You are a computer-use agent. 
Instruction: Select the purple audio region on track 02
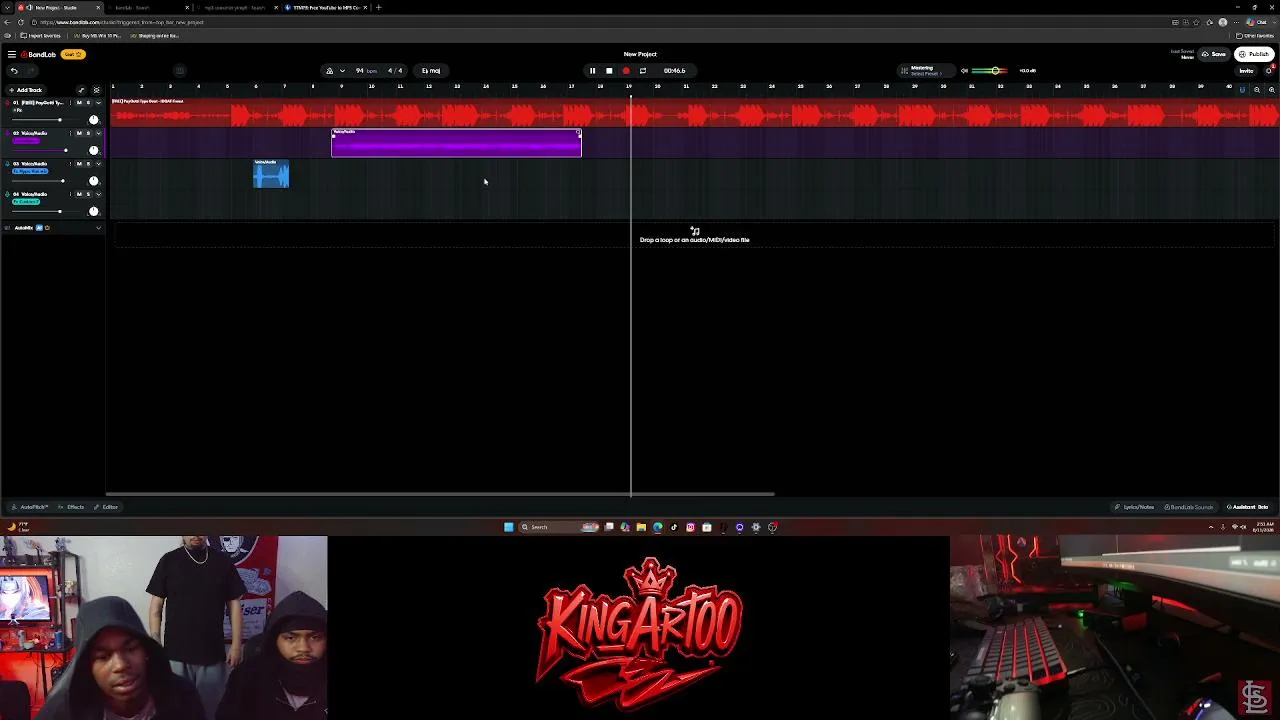coord(456,143)
